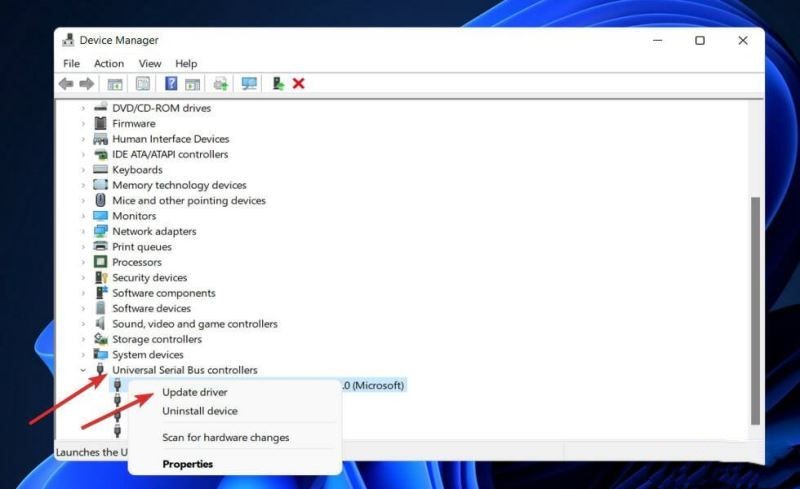Click the monitor-shaped scan hardware toolbar icon
Viewport: 800px width, 489px height.
click(249, 84)
